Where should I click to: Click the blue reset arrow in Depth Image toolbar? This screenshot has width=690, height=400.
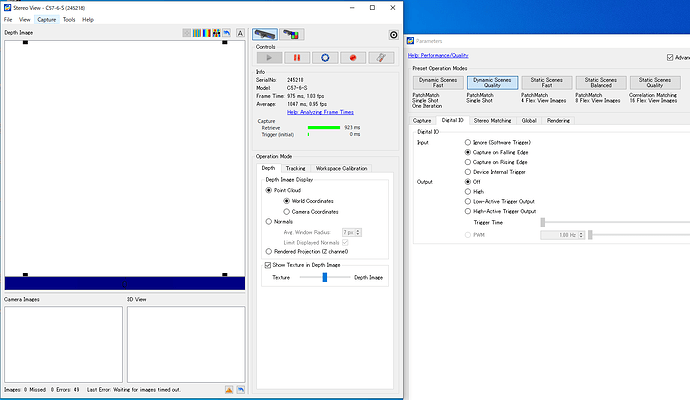[227, 33]
